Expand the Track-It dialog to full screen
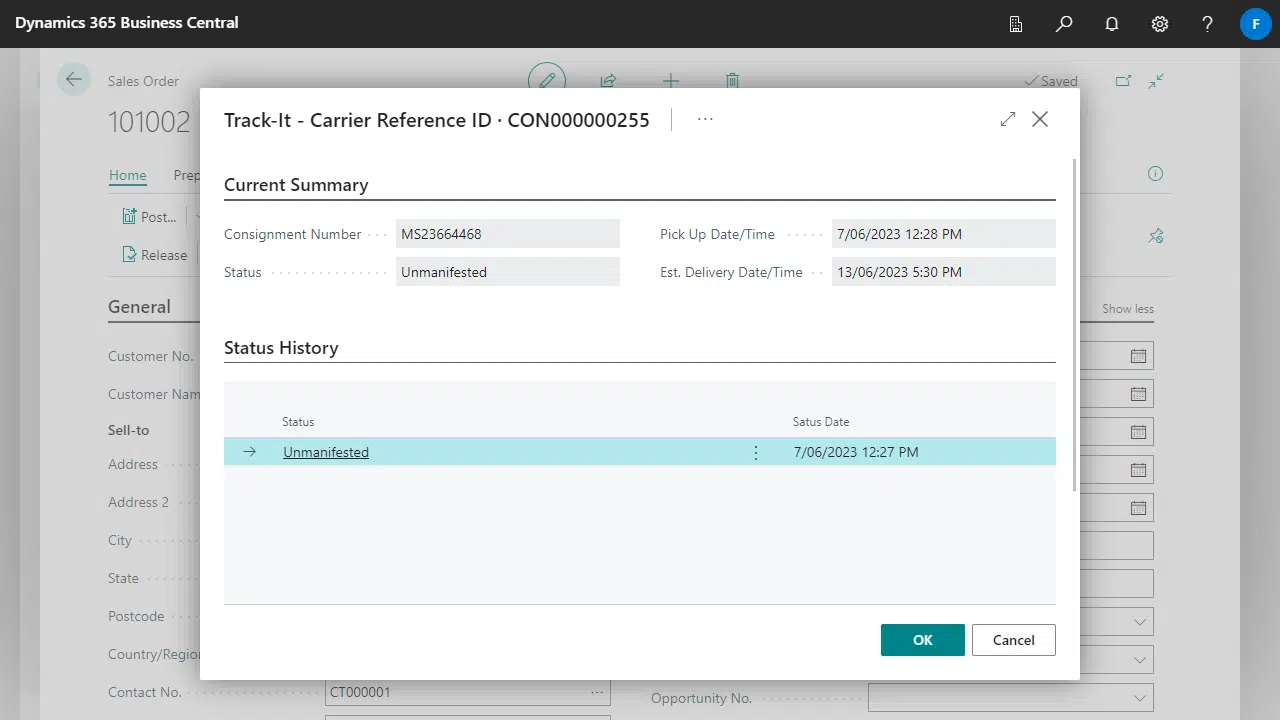The image size is (1280, 720). point(1007,119)
